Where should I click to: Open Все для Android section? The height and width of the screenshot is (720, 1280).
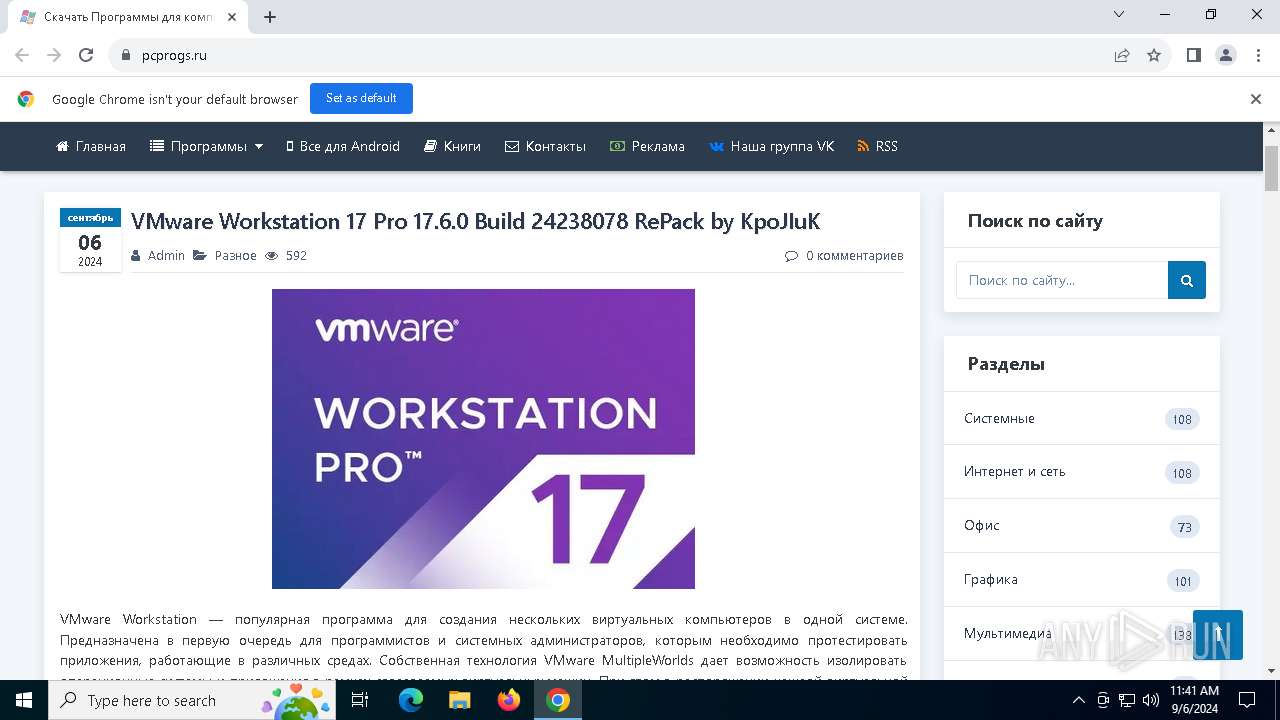(343, 146)
